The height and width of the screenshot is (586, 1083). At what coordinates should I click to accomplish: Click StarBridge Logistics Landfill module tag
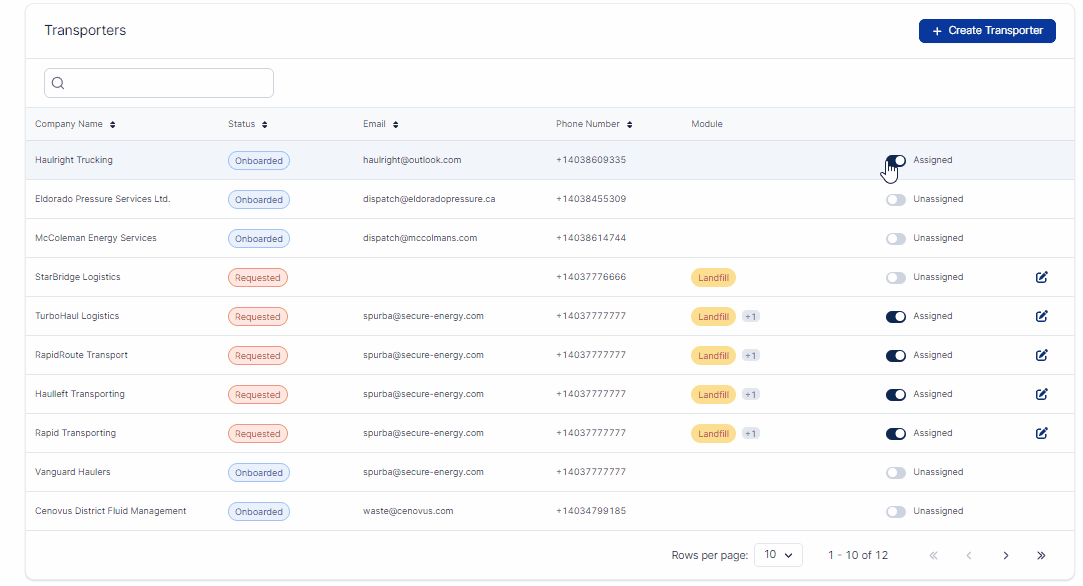713,278
